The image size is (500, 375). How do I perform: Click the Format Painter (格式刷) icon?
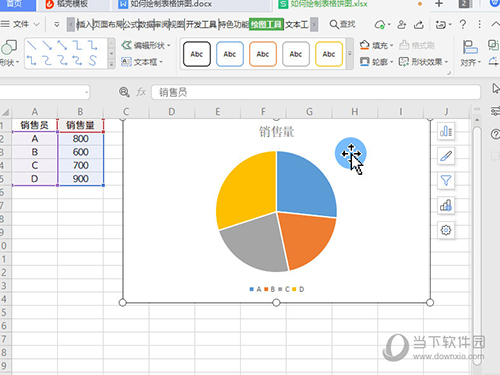(417, 45)
